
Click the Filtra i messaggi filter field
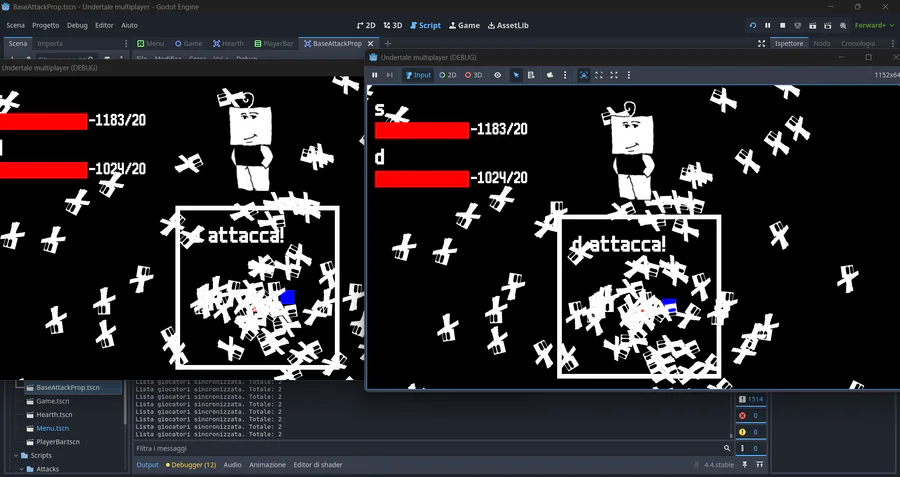point(428,448)
